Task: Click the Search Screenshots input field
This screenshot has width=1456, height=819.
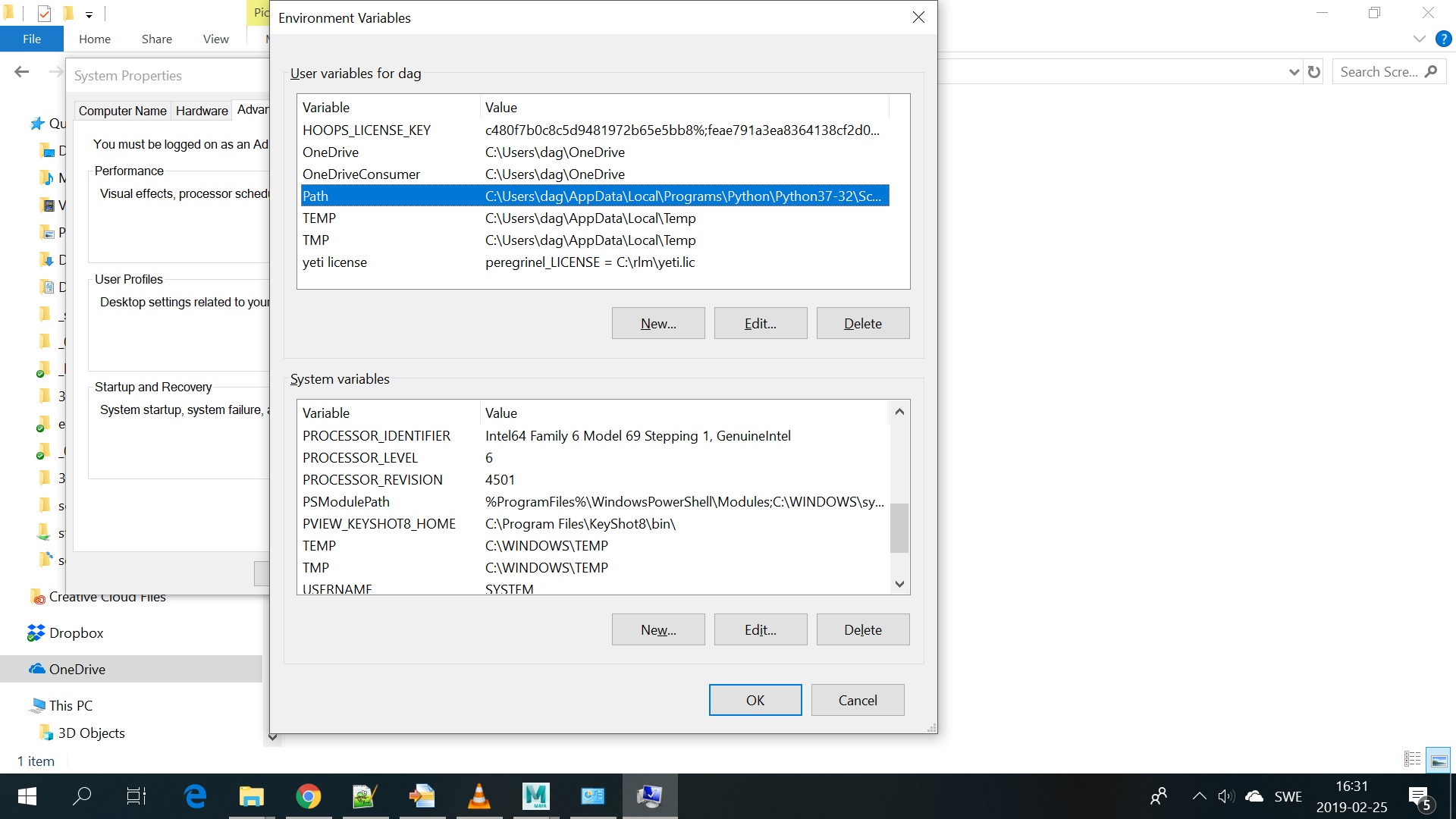Action: tap(1379, 72)
